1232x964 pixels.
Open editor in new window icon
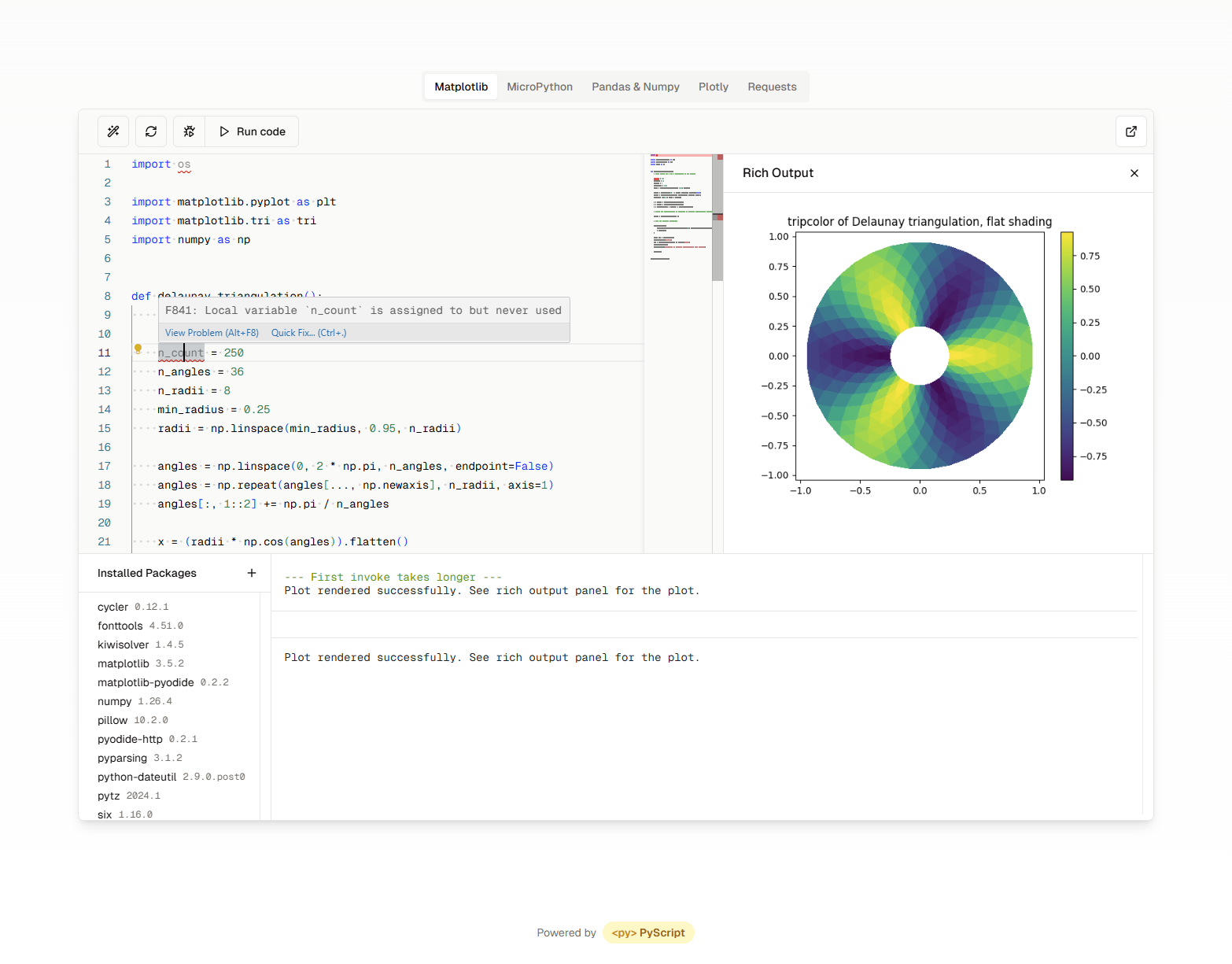click(1131, 131)
